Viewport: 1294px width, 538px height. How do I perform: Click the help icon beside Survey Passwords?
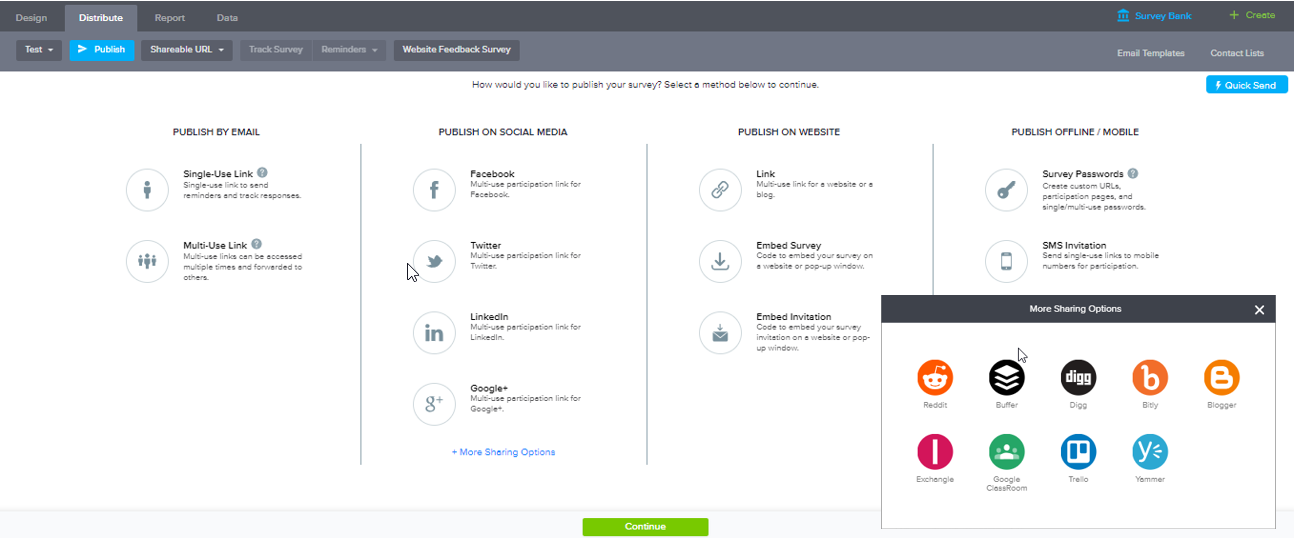point(1133,173)
